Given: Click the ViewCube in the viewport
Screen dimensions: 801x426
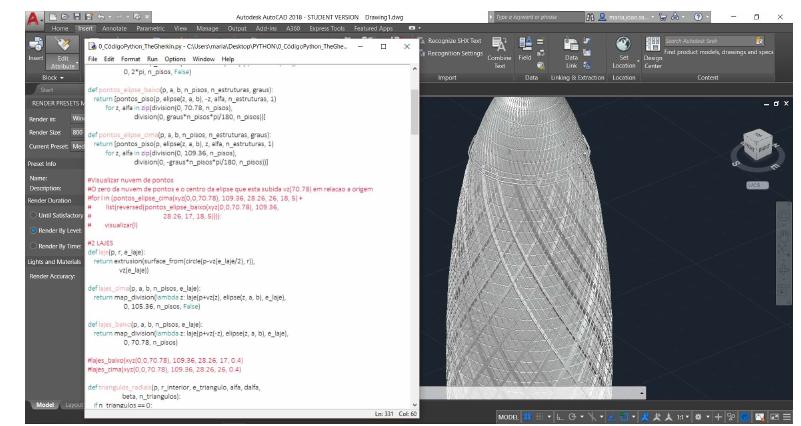Looking at the screenshot, I should click(x=757, y=147).
